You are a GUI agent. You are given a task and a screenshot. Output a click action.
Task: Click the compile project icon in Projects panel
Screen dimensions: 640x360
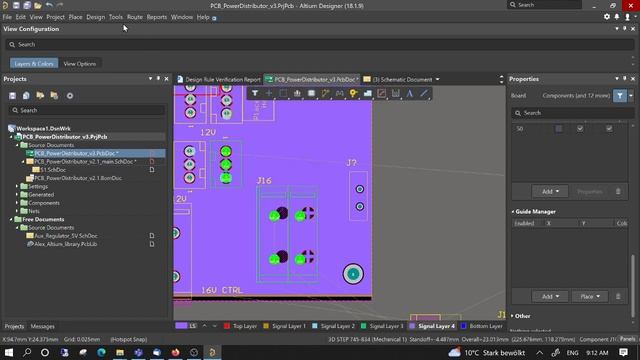click(x=27, y=96)
